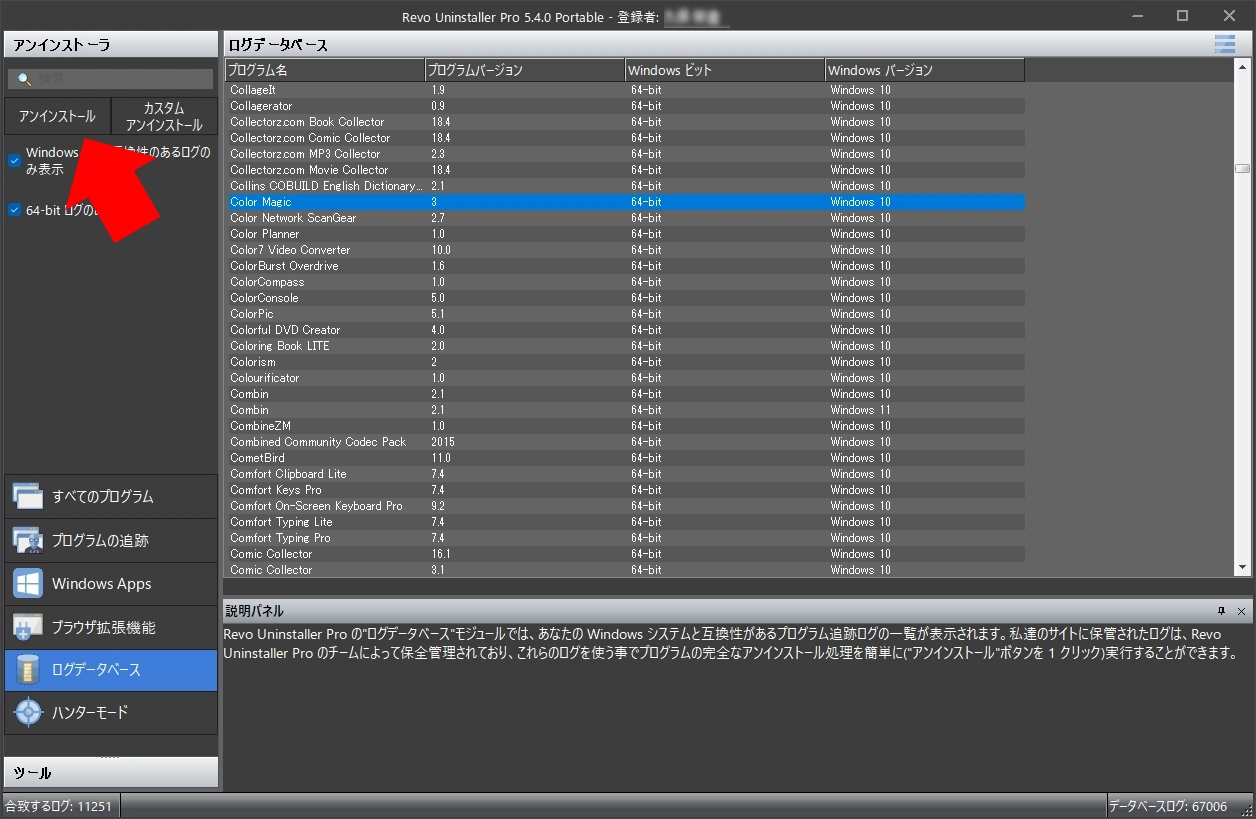Select the CombineZM row

(625, 426)
